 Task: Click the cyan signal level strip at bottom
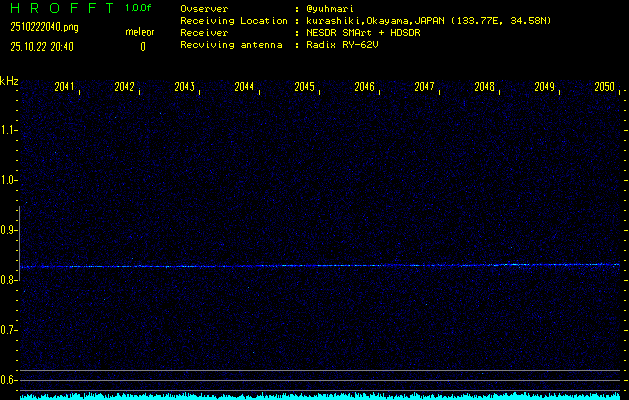320,396
